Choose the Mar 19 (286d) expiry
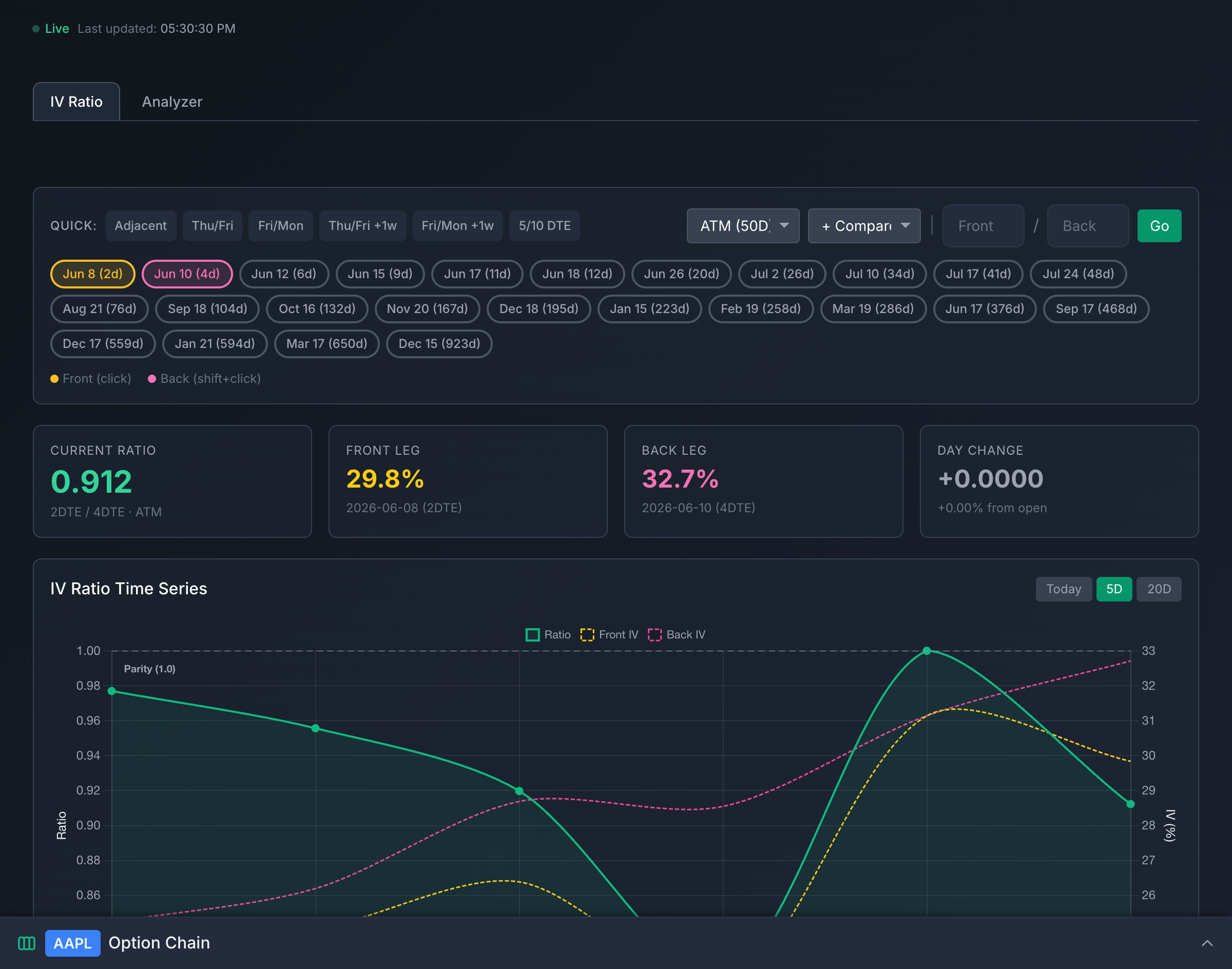The image size is (1232, 969). (x=873, y=309)
